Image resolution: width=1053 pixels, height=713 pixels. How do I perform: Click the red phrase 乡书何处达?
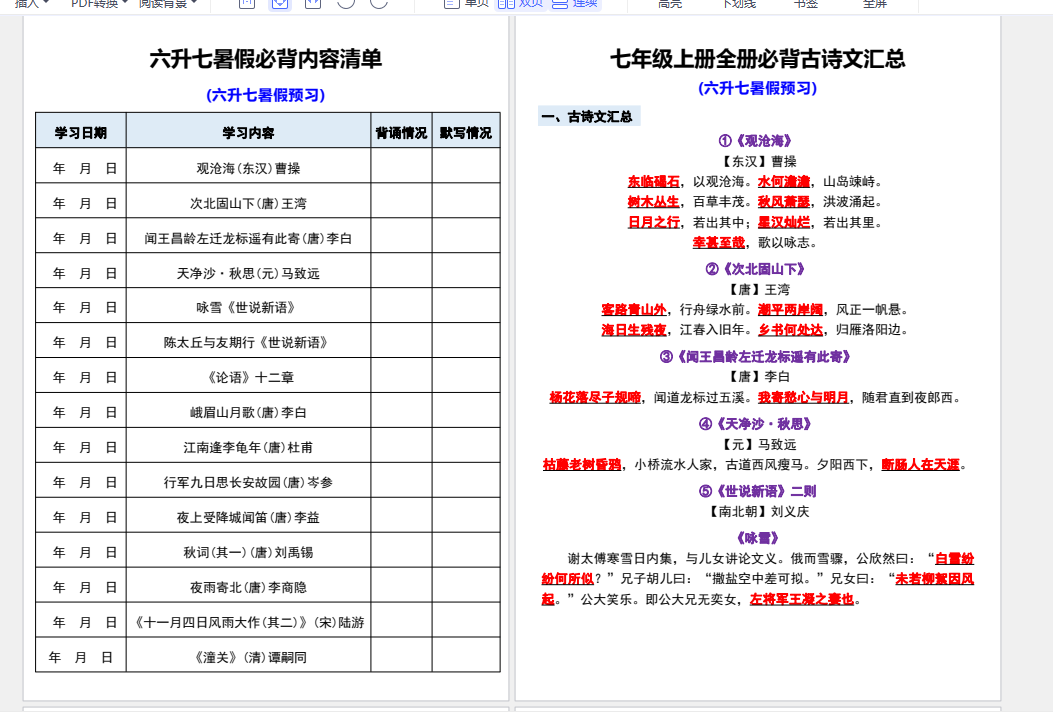[x=790, y=330]
